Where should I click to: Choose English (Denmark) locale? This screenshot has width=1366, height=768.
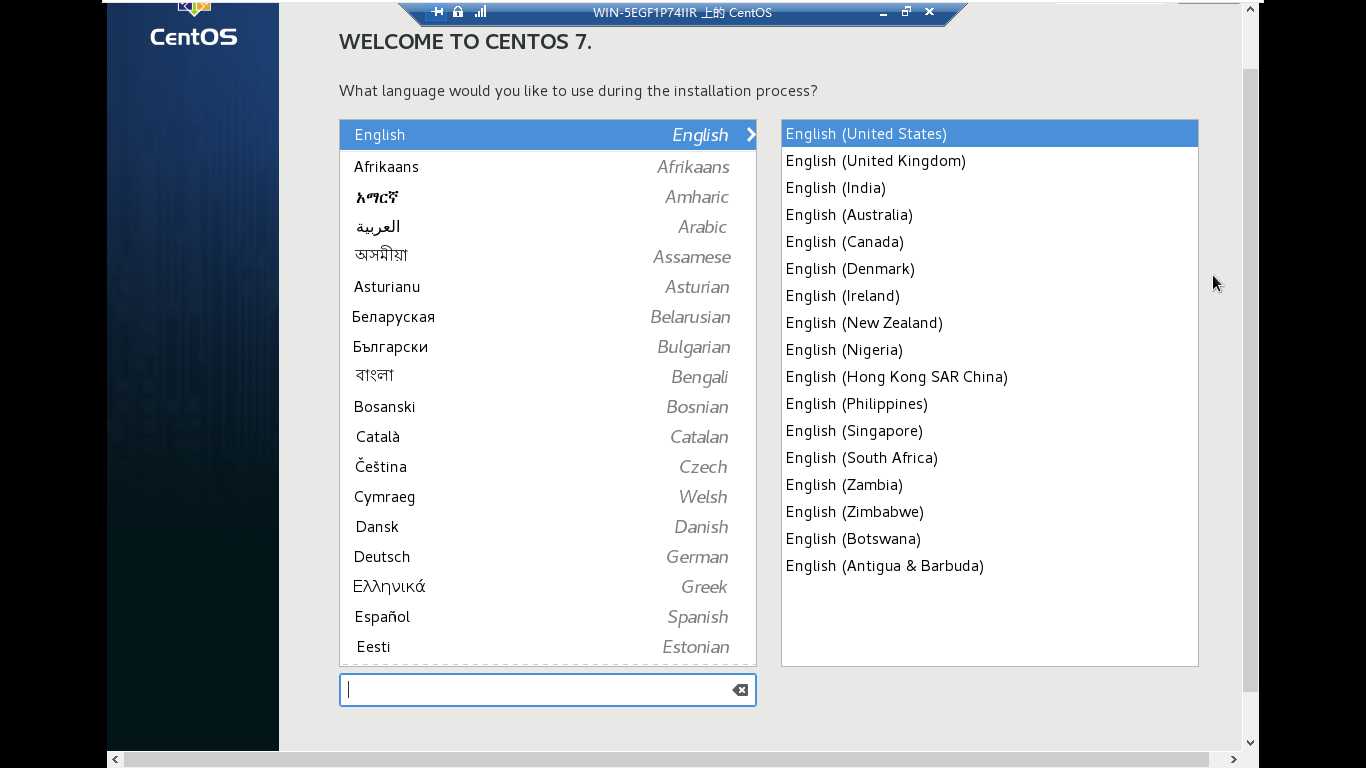pos(990,269)
